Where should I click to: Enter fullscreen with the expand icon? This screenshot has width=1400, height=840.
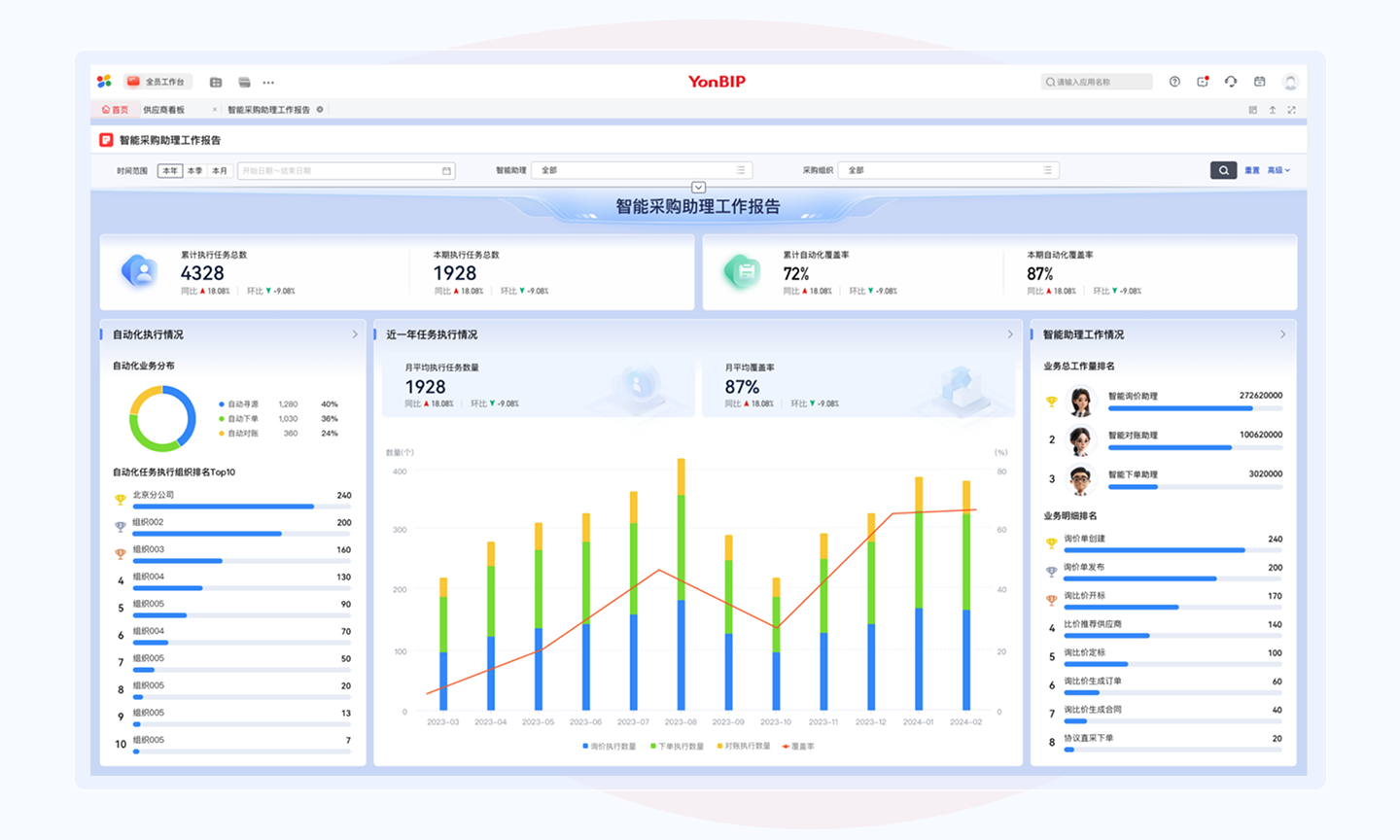[1291, 110]
